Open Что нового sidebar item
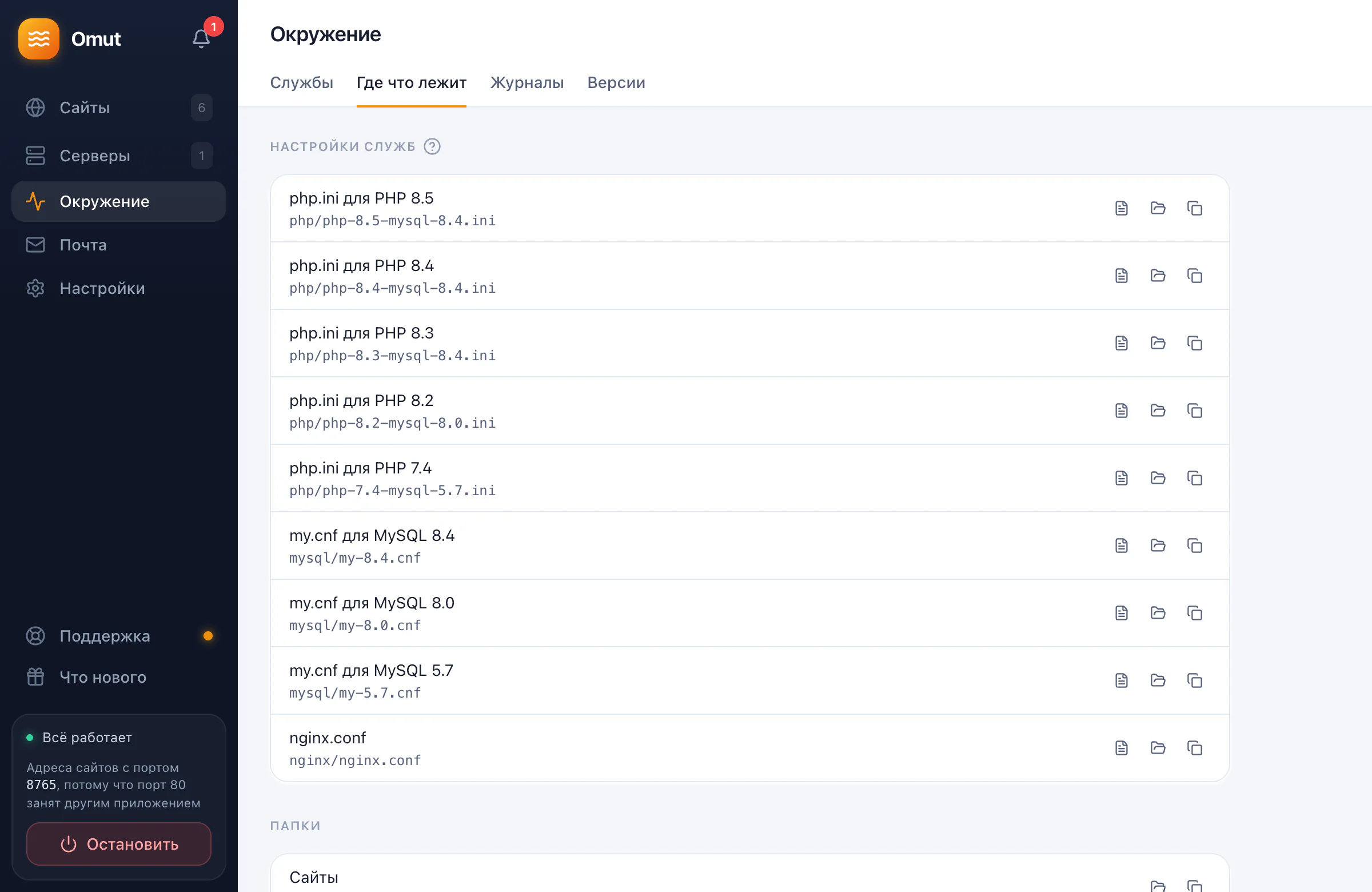 (119, 677)
